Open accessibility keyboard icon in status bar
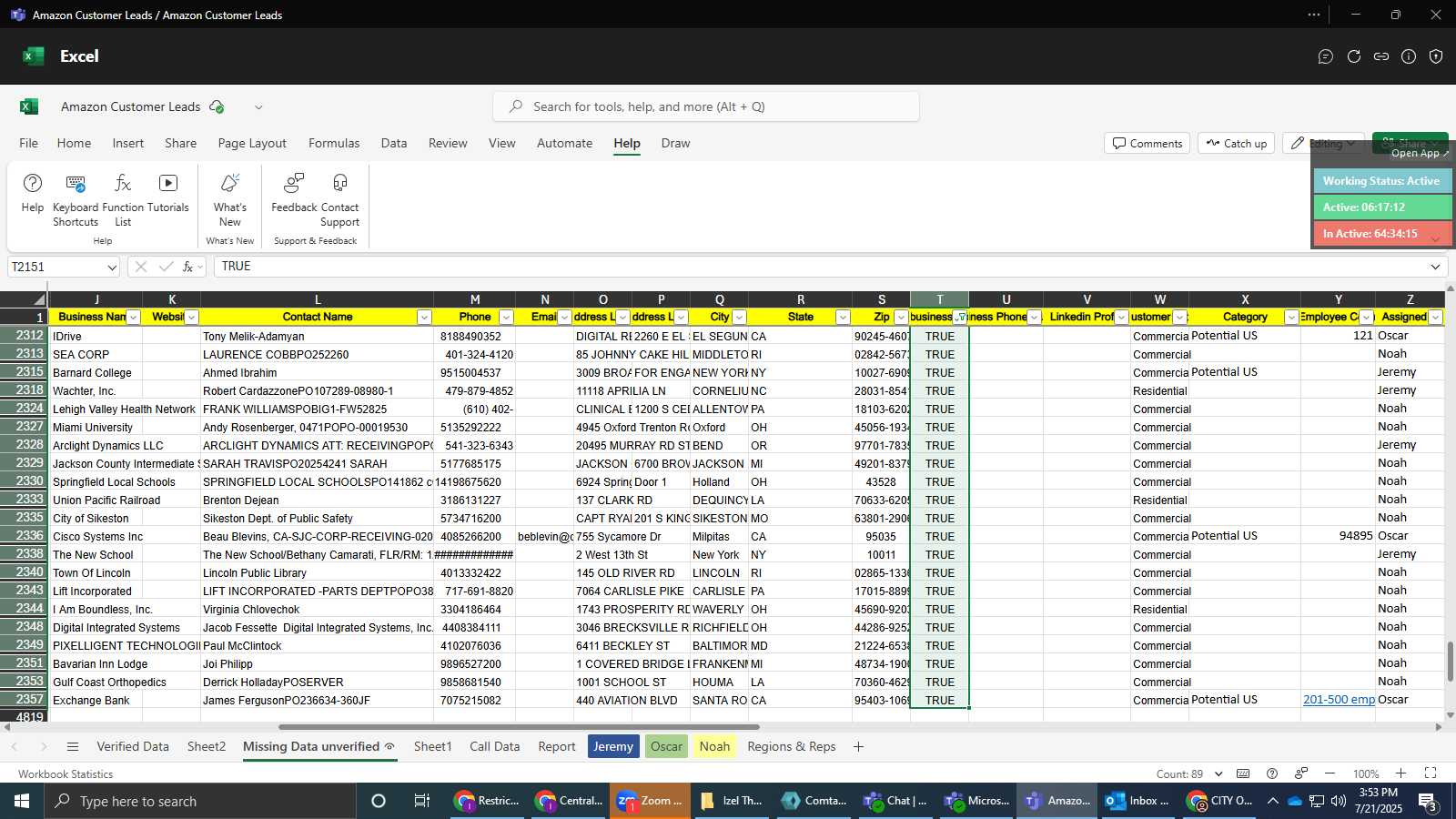This screenshot has height=819, width=1456. pyautogui.click(x=1243, y=773)
